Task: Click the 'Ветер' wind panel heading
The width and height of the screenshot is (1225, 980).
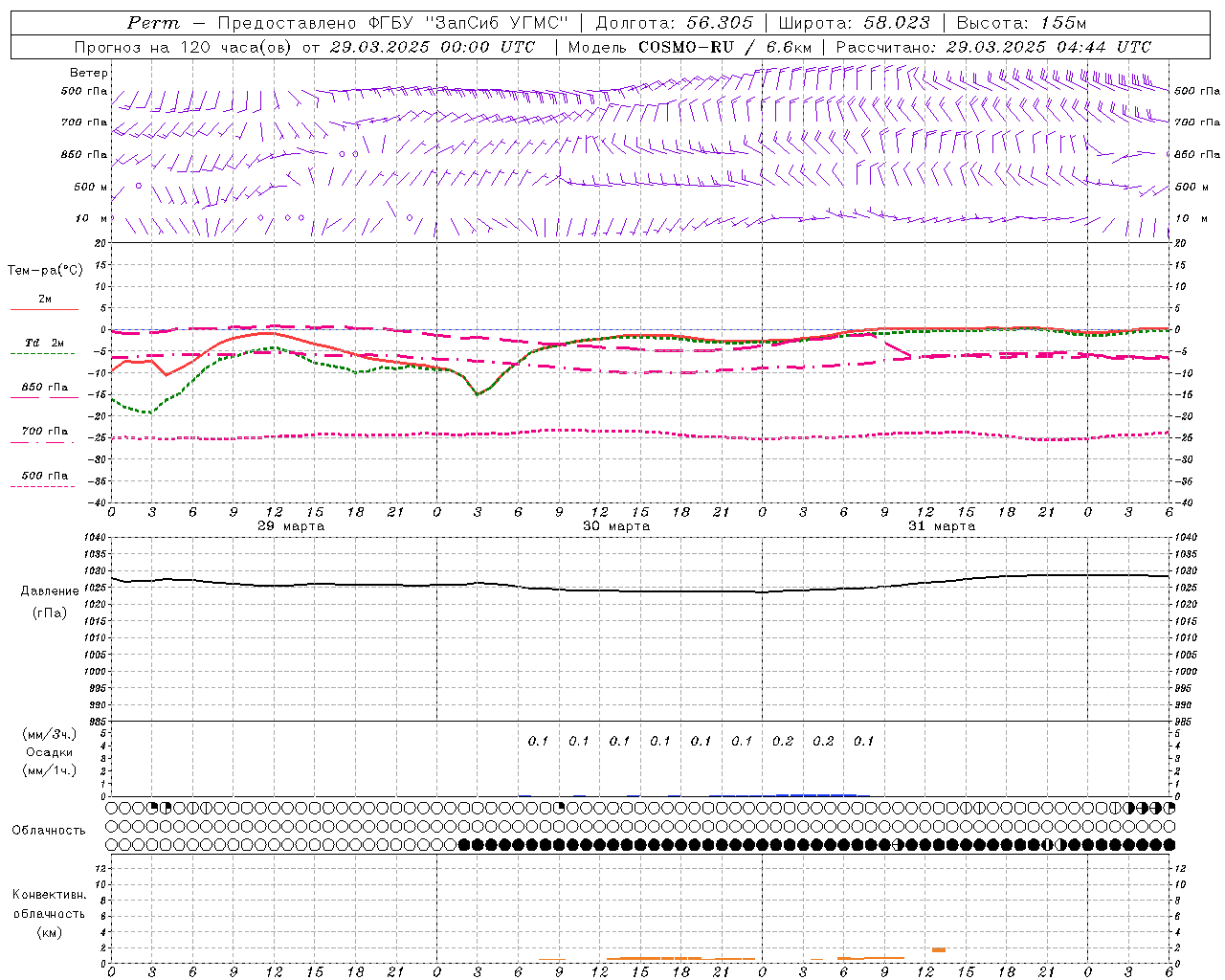Action: pyautogui.click(x=88, y=73)
